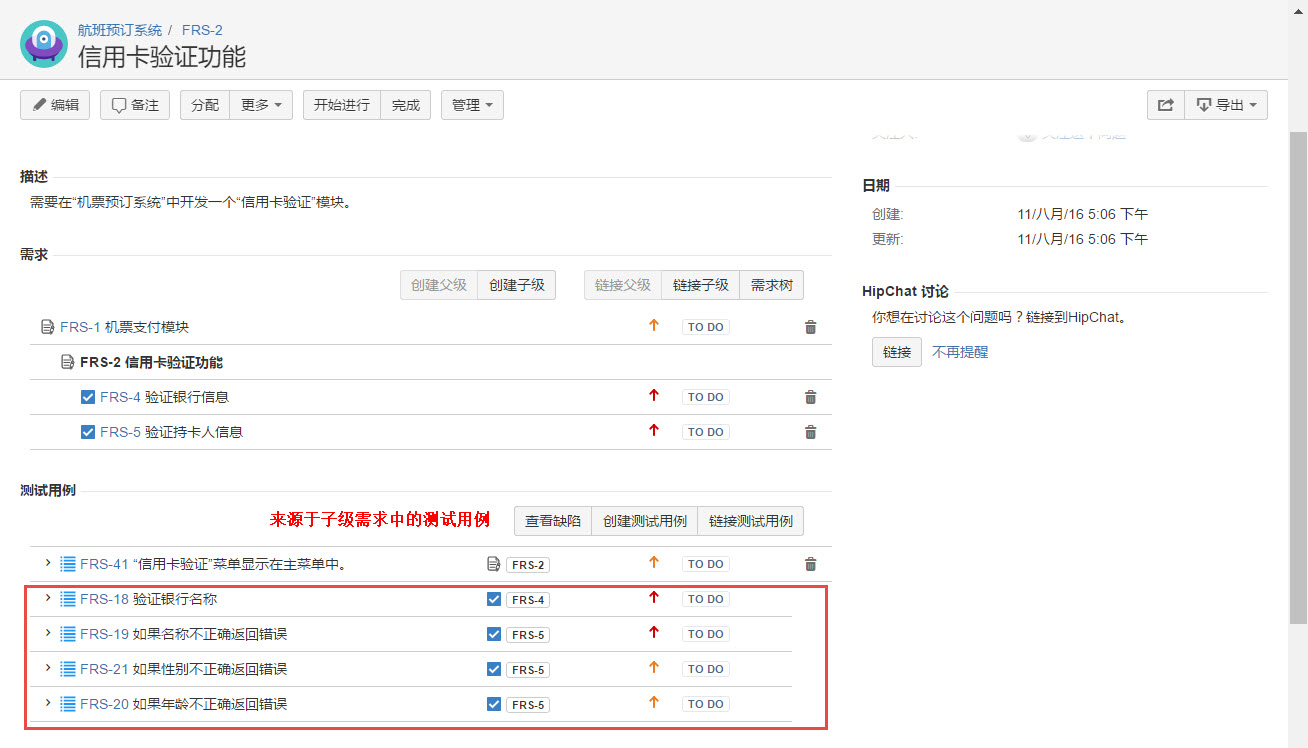Click the checkbox icon in FRS-20 row
The height and width of the screenshot is (748, 1308).
click(493, 704)
